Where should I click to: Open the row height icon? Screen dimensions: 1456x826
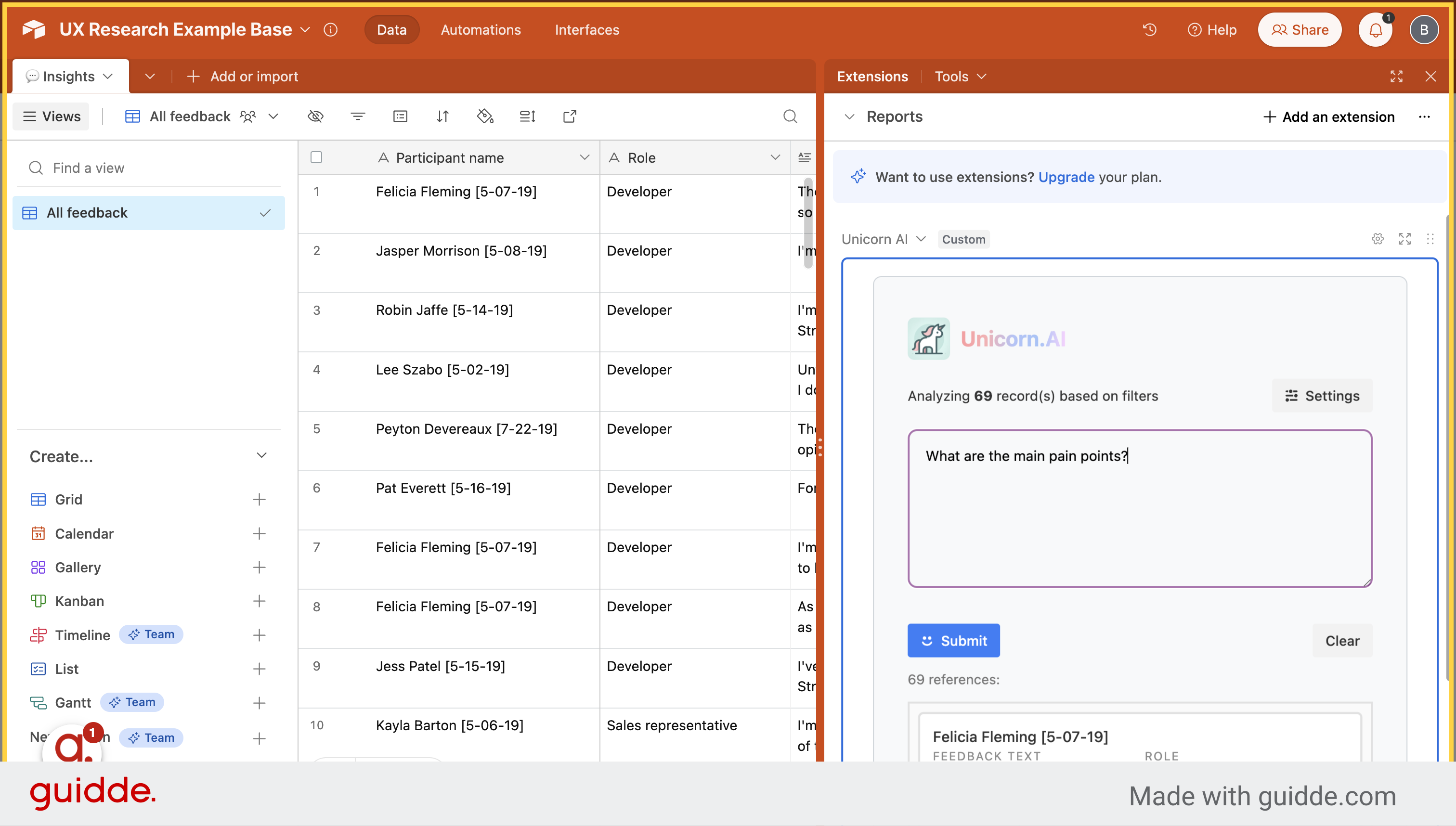click(x=527, y=116)
